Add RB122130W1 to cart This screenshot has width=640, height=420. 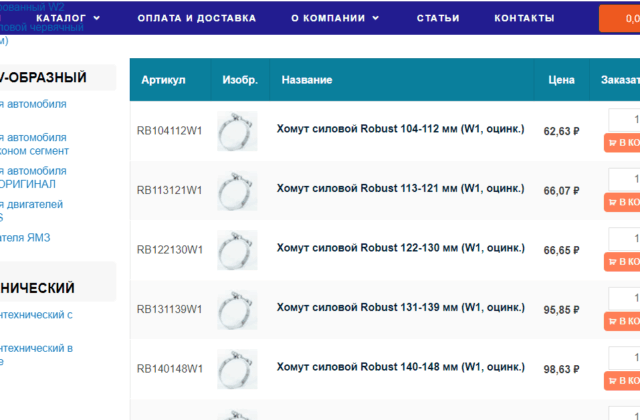622,262
